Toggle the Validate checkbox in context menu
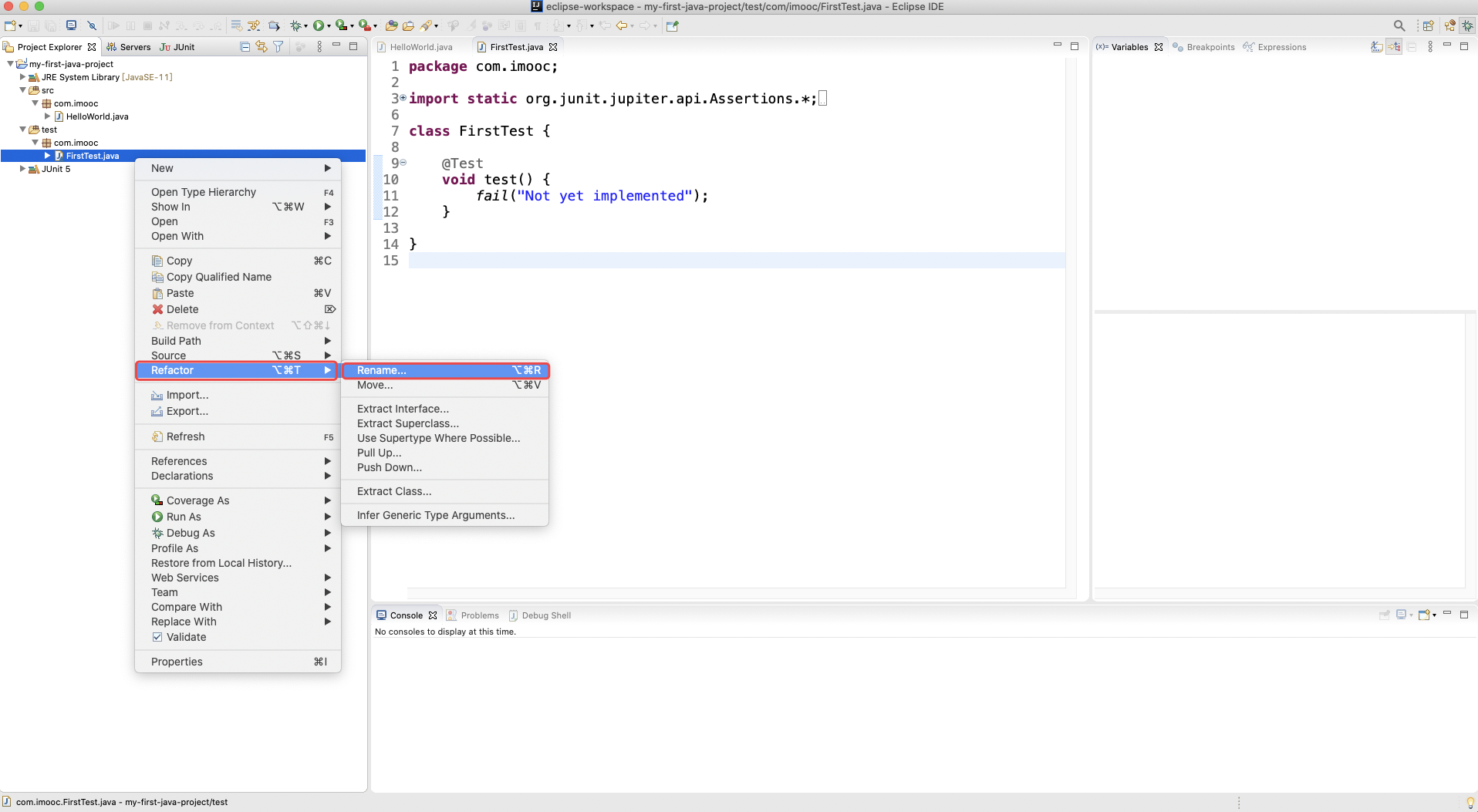The image size is (1478, 812). (x=157, y=637)
